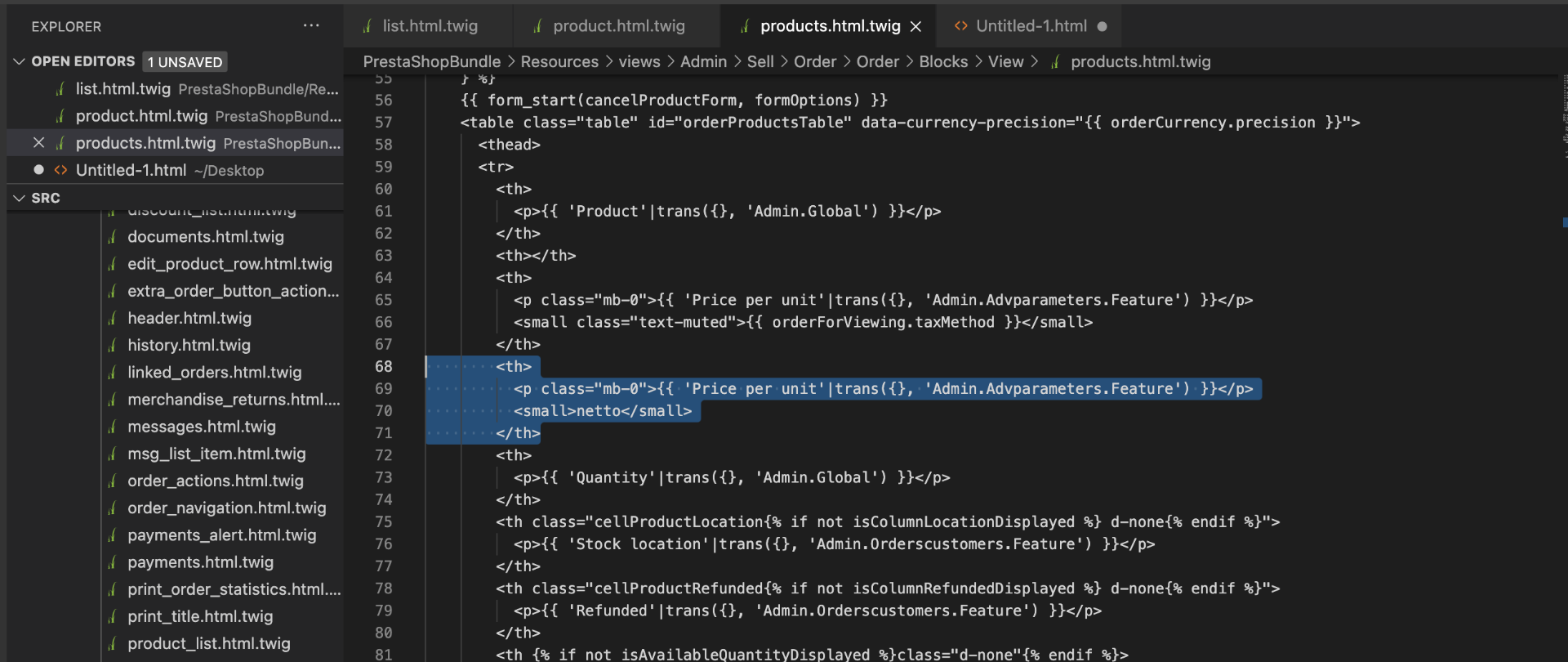Open Explorer more actions ellipsis menu
1568x662 pixels.
click(311, 26)
